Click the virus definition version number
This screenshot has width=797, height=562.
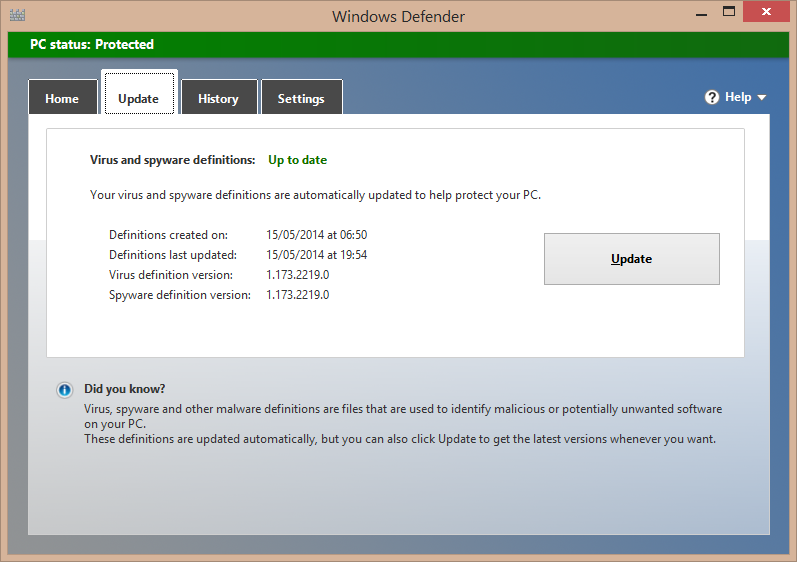pyautogui.click(x=297, y=275)
